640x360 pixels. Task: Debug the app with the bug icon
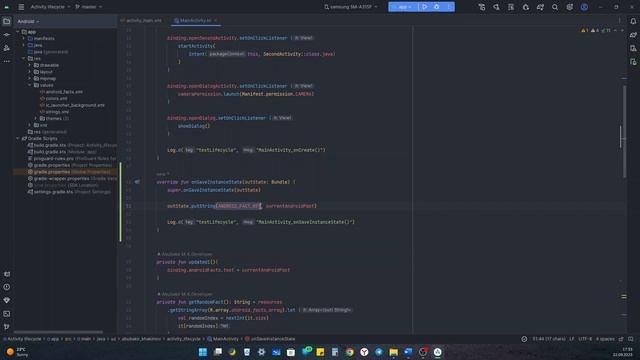click(x=437, y=7)
